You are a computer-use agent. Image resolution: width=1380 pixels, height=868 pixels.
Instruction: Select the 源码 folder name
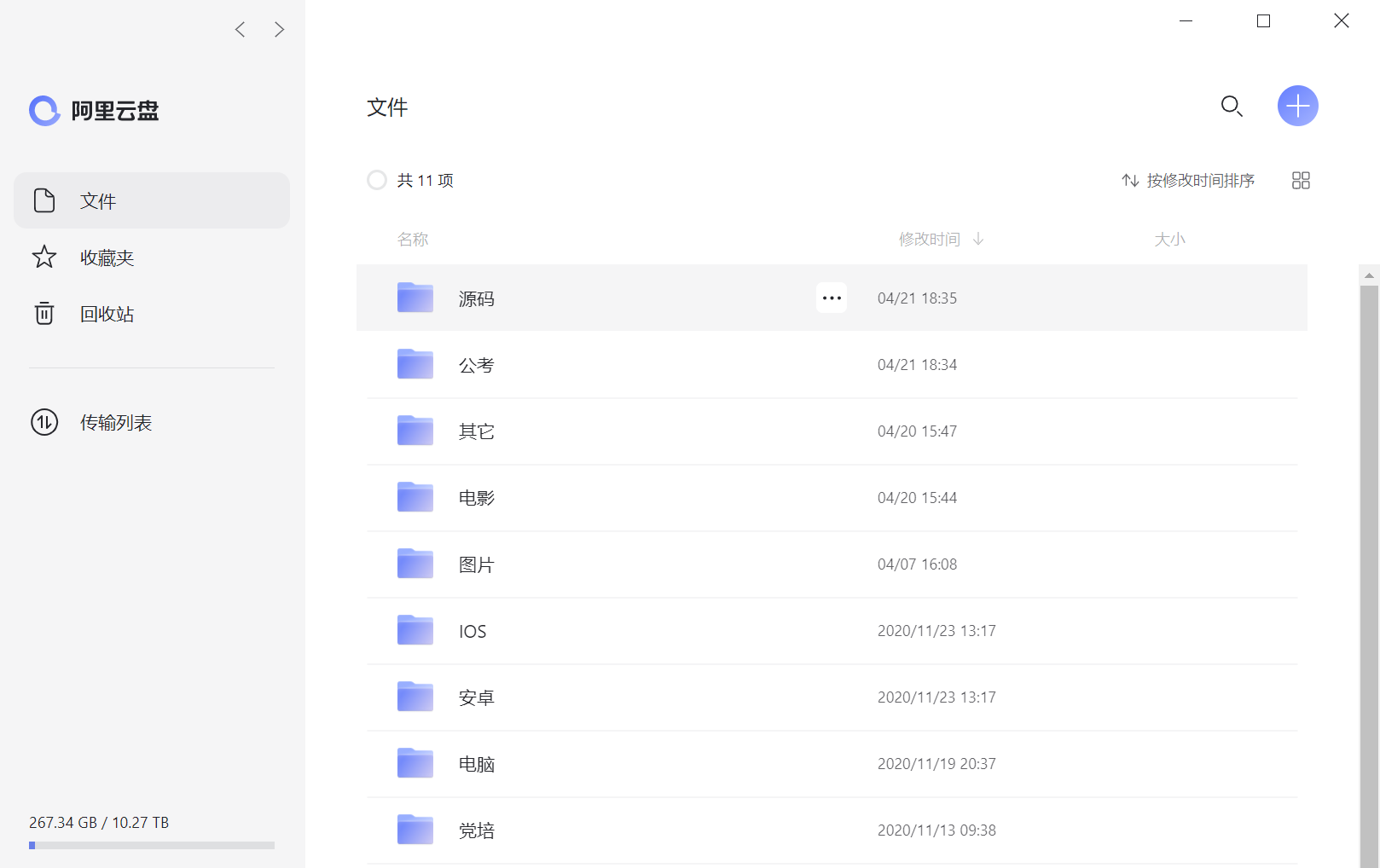point(477,298)
